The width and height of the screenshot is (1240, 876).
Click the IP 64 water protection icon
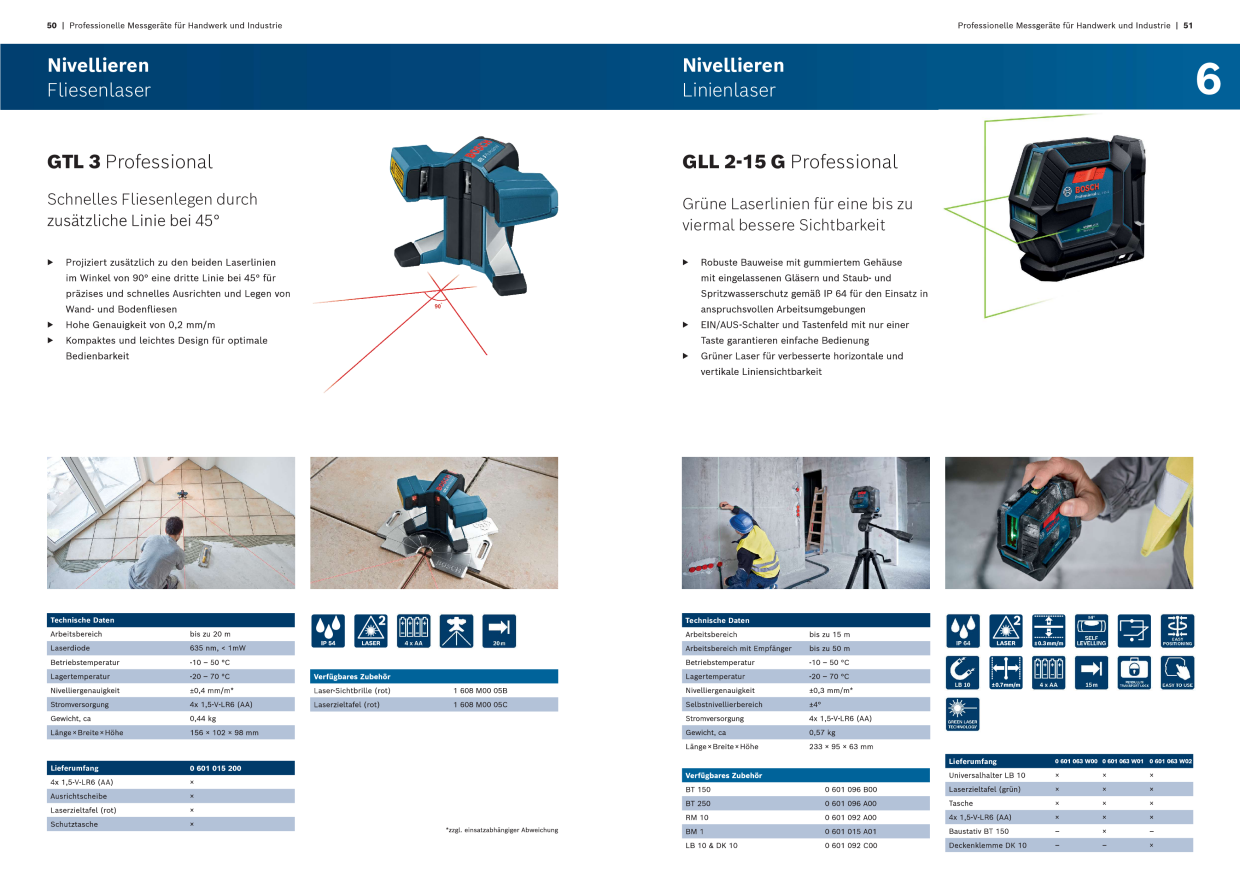click(963, 631)
